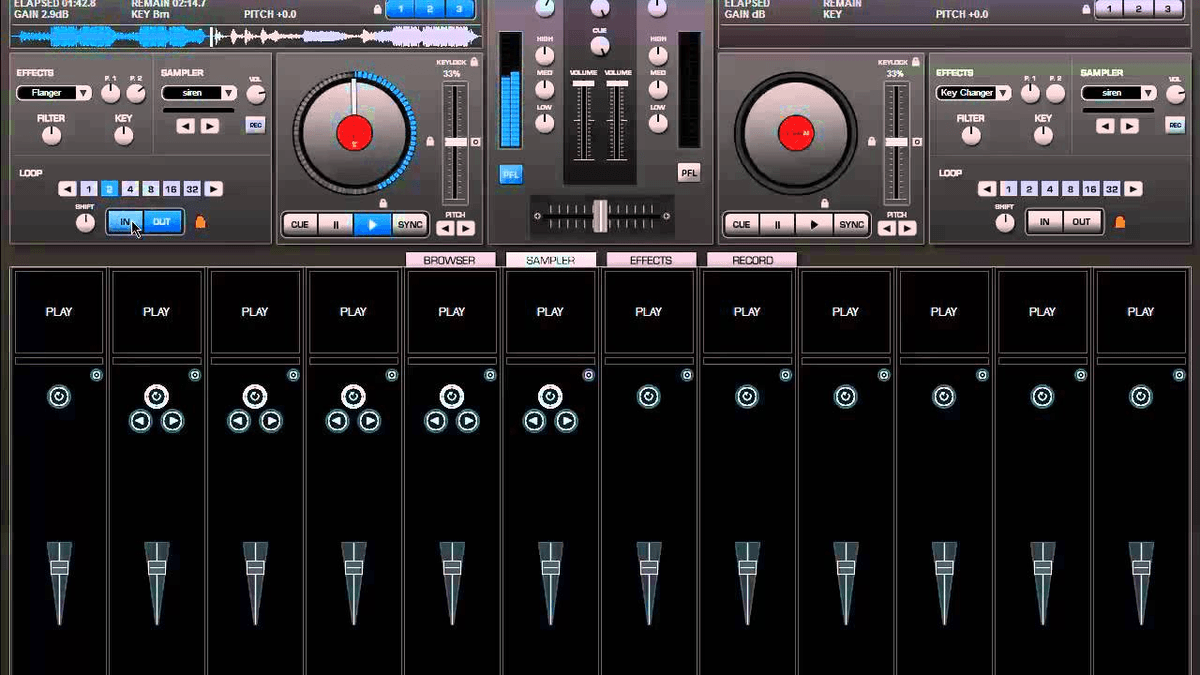Nudge left deck pitch down arrow

pyautogui.click(x=445, y=228)
